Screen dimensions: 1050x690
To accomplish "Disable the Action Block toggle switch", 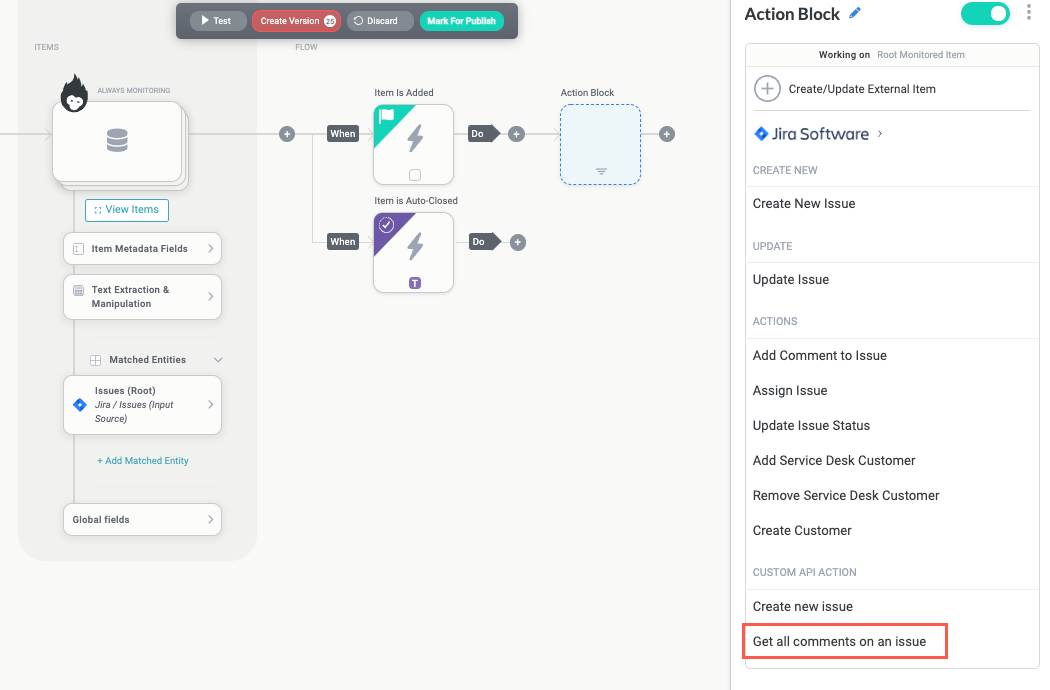I will (985, 14).
